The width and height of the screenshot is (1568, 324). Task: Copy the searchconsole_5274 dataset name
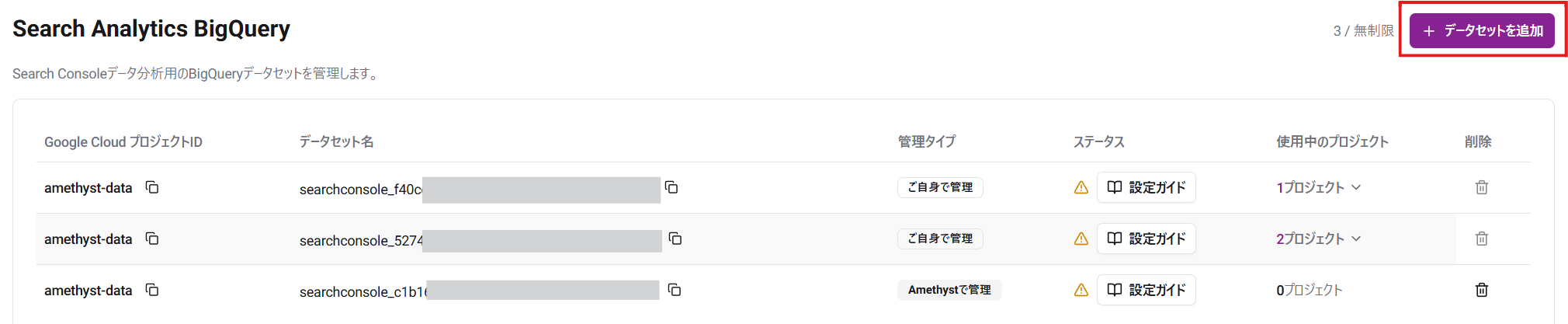(675, 239)
